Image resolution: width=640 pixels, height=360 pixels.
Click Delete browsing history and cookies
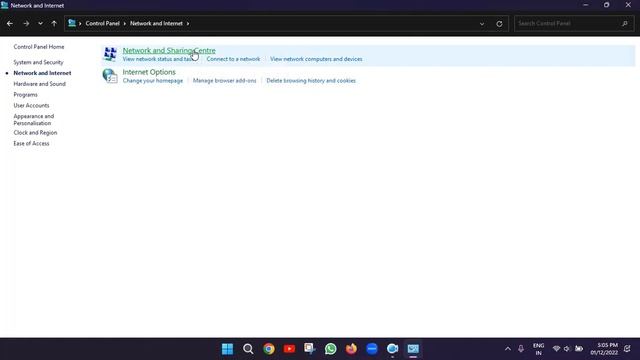pos(311,81)
